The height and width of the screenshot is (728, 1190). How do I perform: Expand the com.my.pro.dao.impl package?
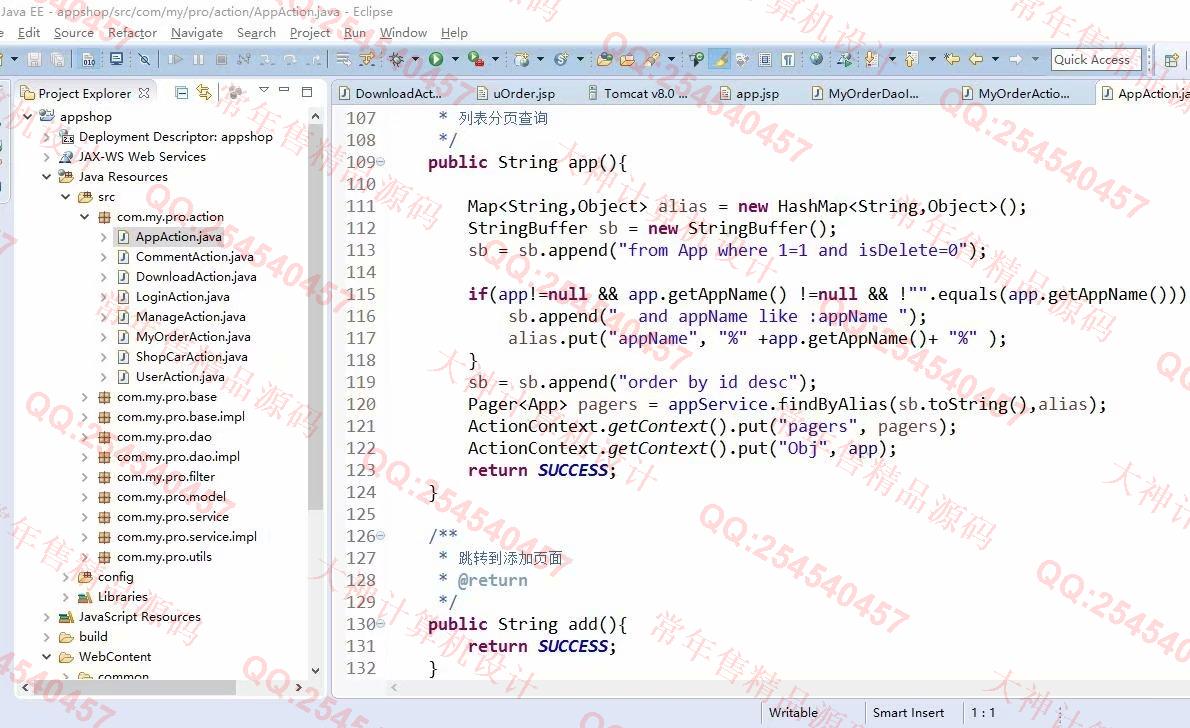[85, 457]
